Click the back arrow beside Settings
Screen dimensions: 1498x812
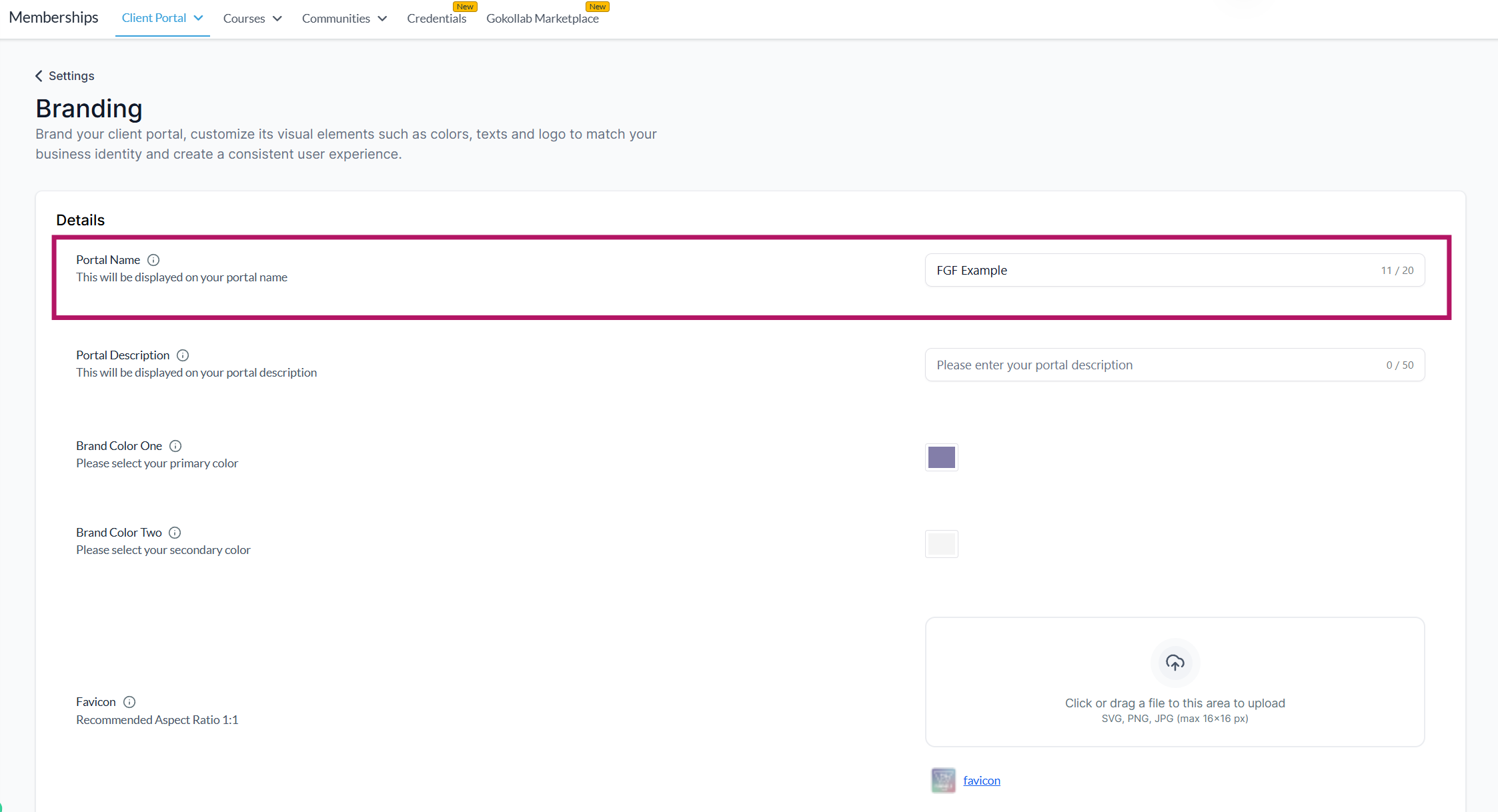point(39,76)
